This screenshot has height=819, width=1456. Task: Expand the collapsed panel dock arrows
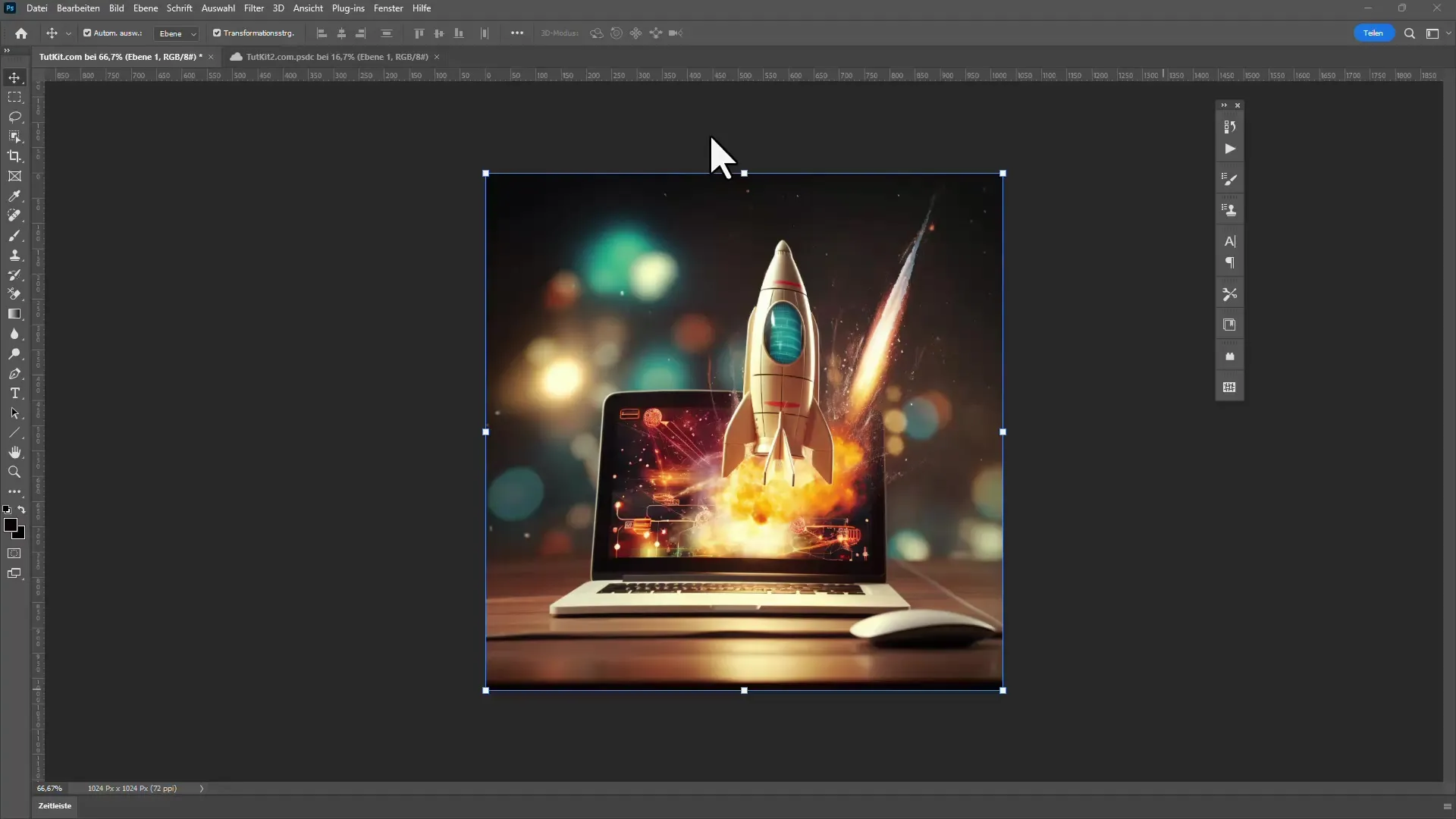point(1223,105)
